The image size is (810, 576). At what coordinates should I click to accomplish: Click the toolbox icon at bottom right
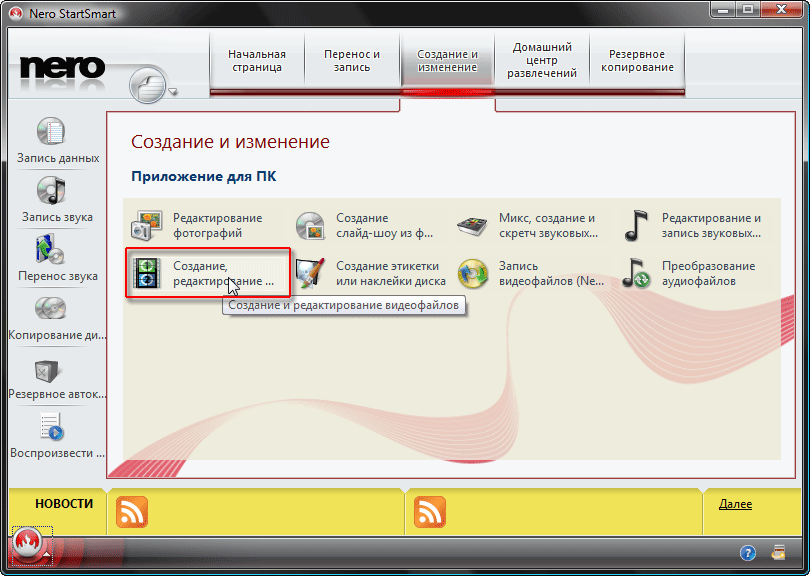(x=778, y=552)
